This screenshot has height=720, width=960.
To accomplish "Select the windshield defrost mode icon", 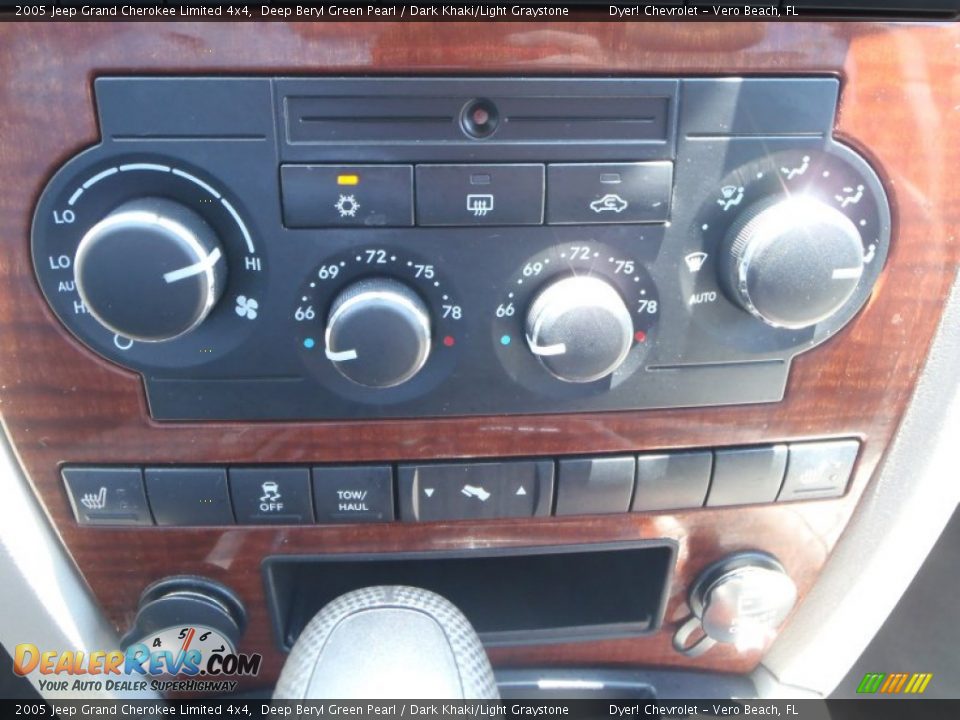I will coord(695,262).
